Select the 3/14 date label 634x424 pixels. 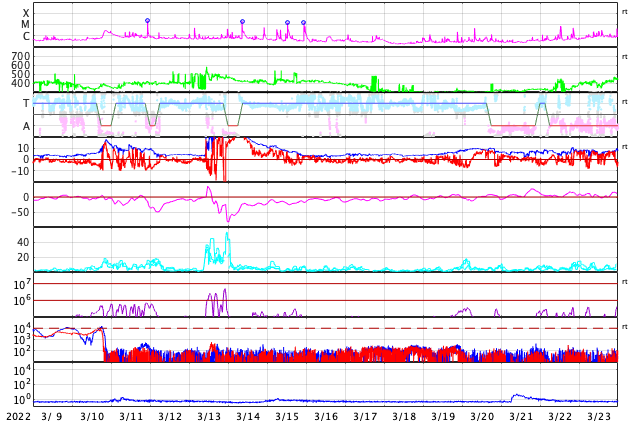(x=248, y=417)
